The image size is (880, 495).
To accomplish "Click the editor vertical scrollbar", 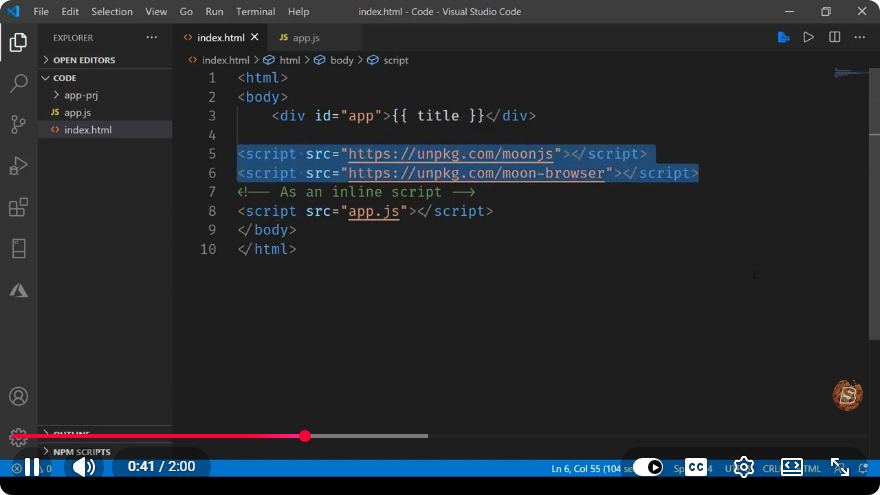I will pos(874,203).
